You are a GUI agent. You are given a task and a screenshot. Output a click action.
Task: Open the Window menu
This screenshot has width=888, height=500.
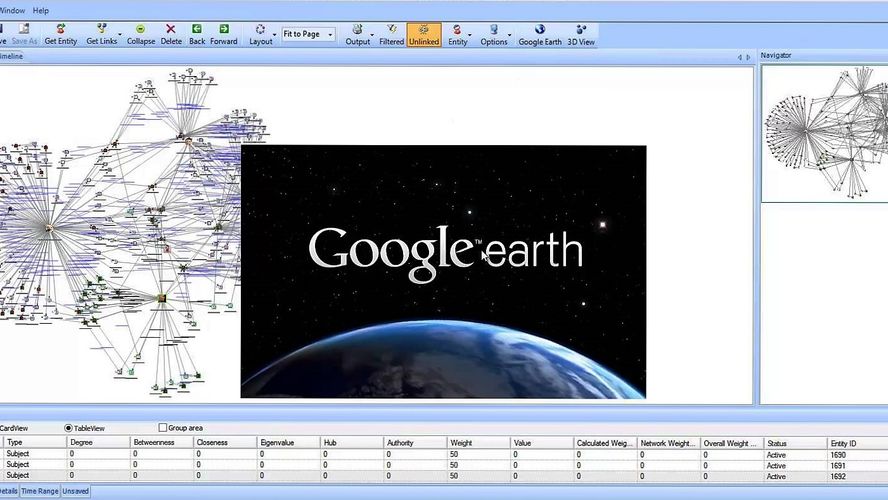pos(12,10)
